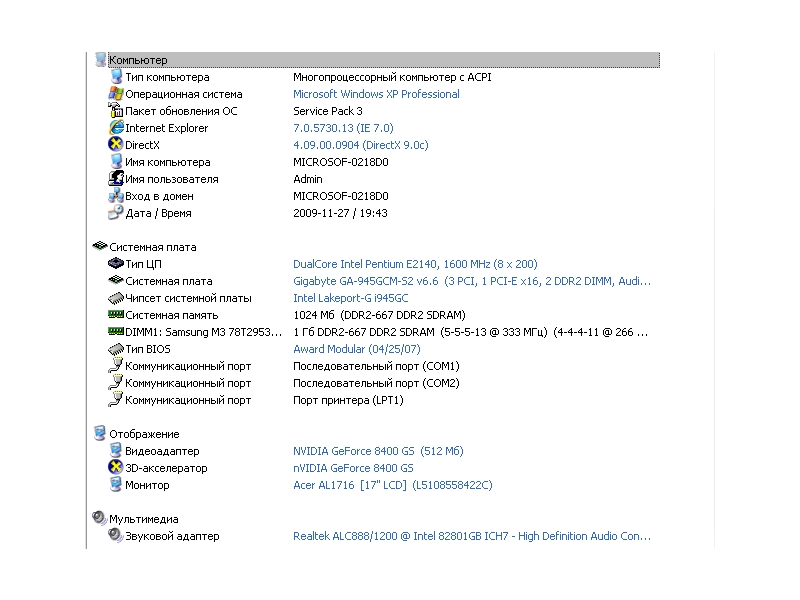Click the Компьютер header computer icon

click(x=100, y=60)
